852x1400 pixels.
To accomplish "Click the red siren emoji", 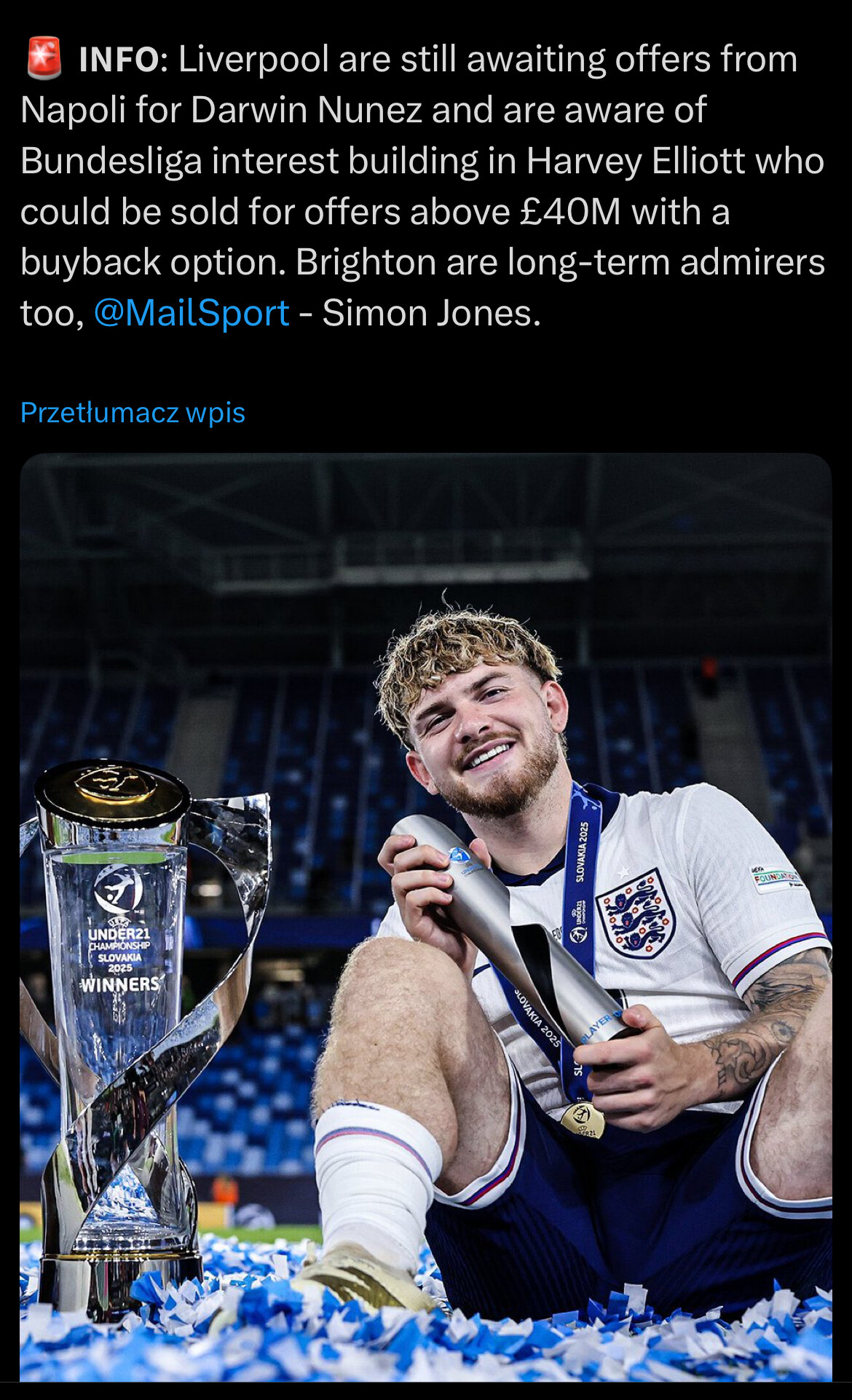I will click(x=44, y=58).
